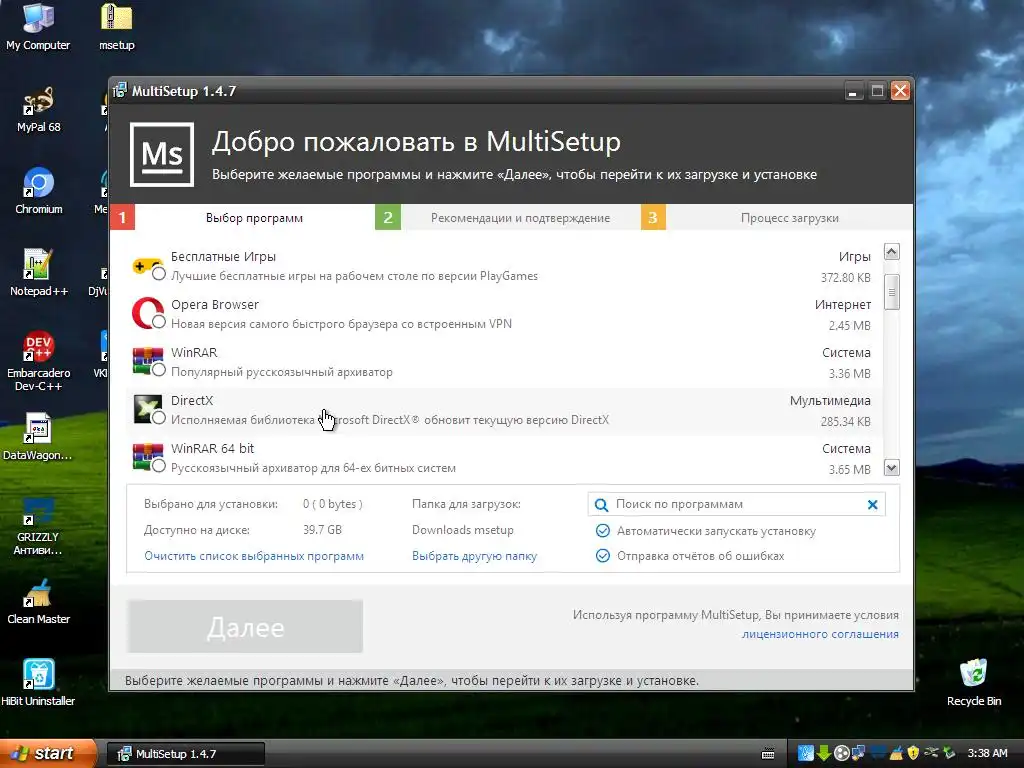Open DataWagon desktop shortcut
1024x768 pixels.
(x=38, y=437)
